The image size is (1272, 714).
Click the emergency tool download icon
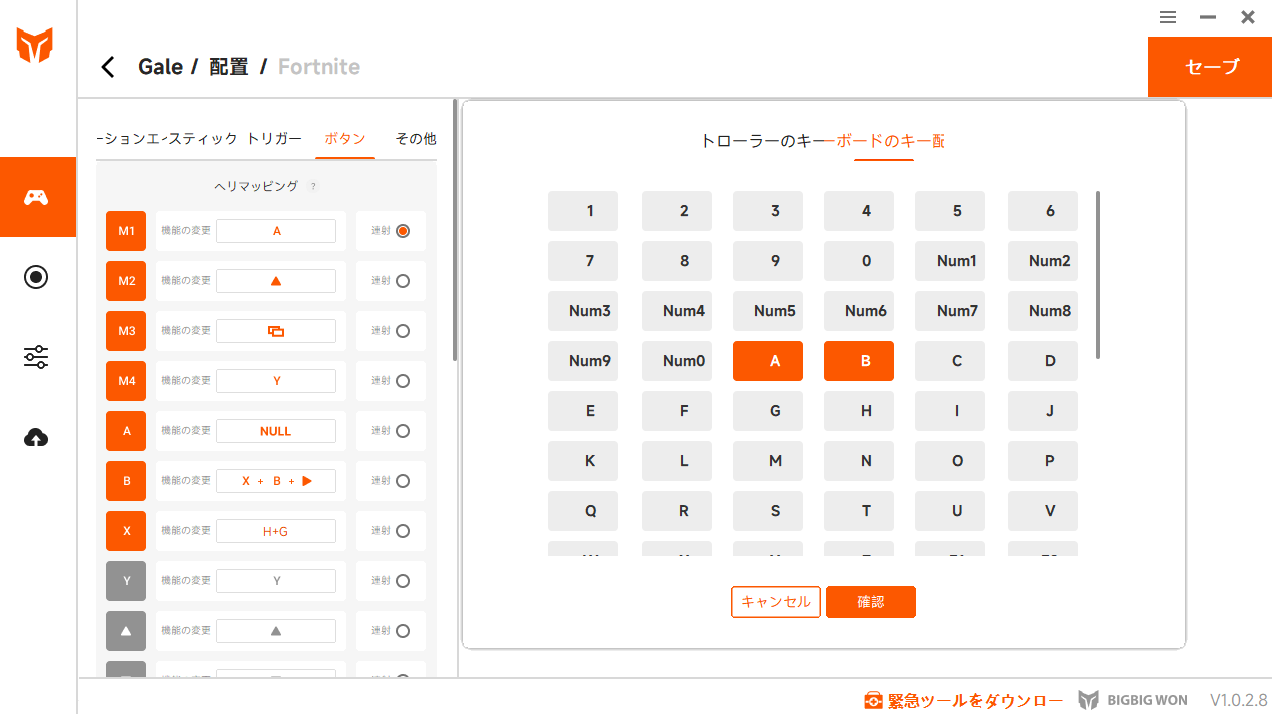tap(873, 700)
